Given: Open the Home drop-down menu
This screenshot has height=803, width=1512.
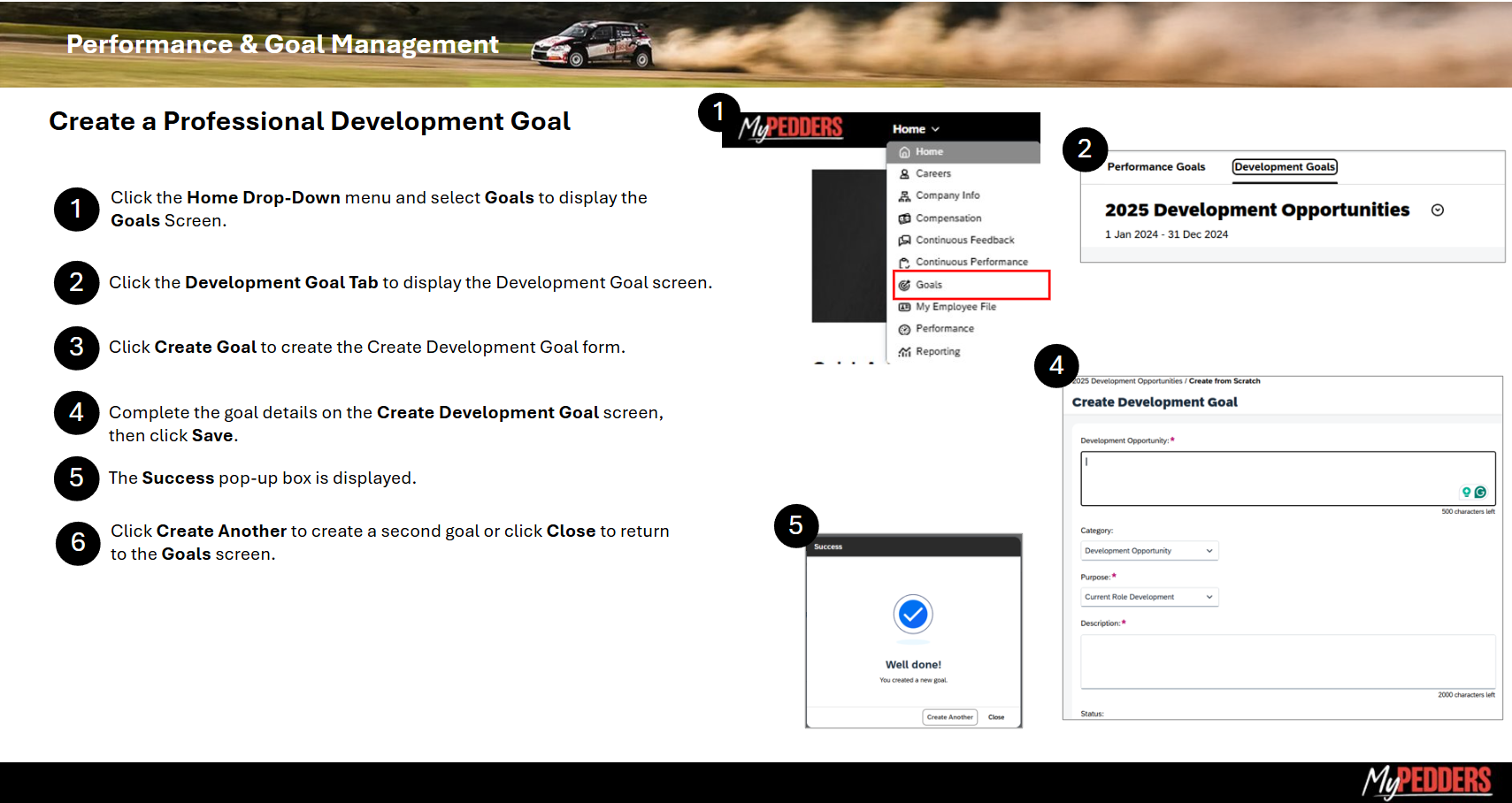Looking at the screenshot, I should tap(916, 129).
